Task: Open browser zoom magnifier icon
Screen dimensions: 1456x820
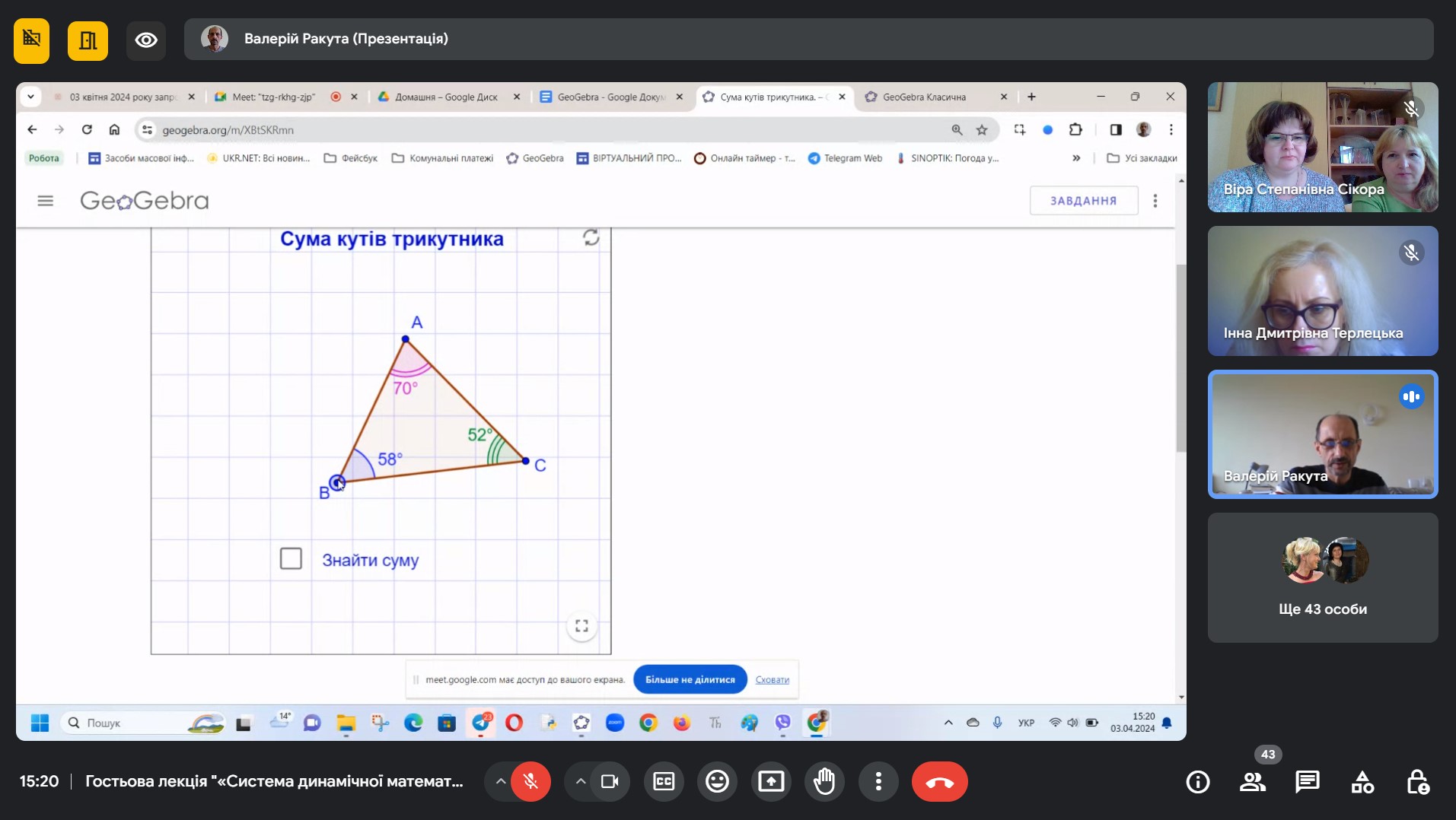Action: pos(957,130)
